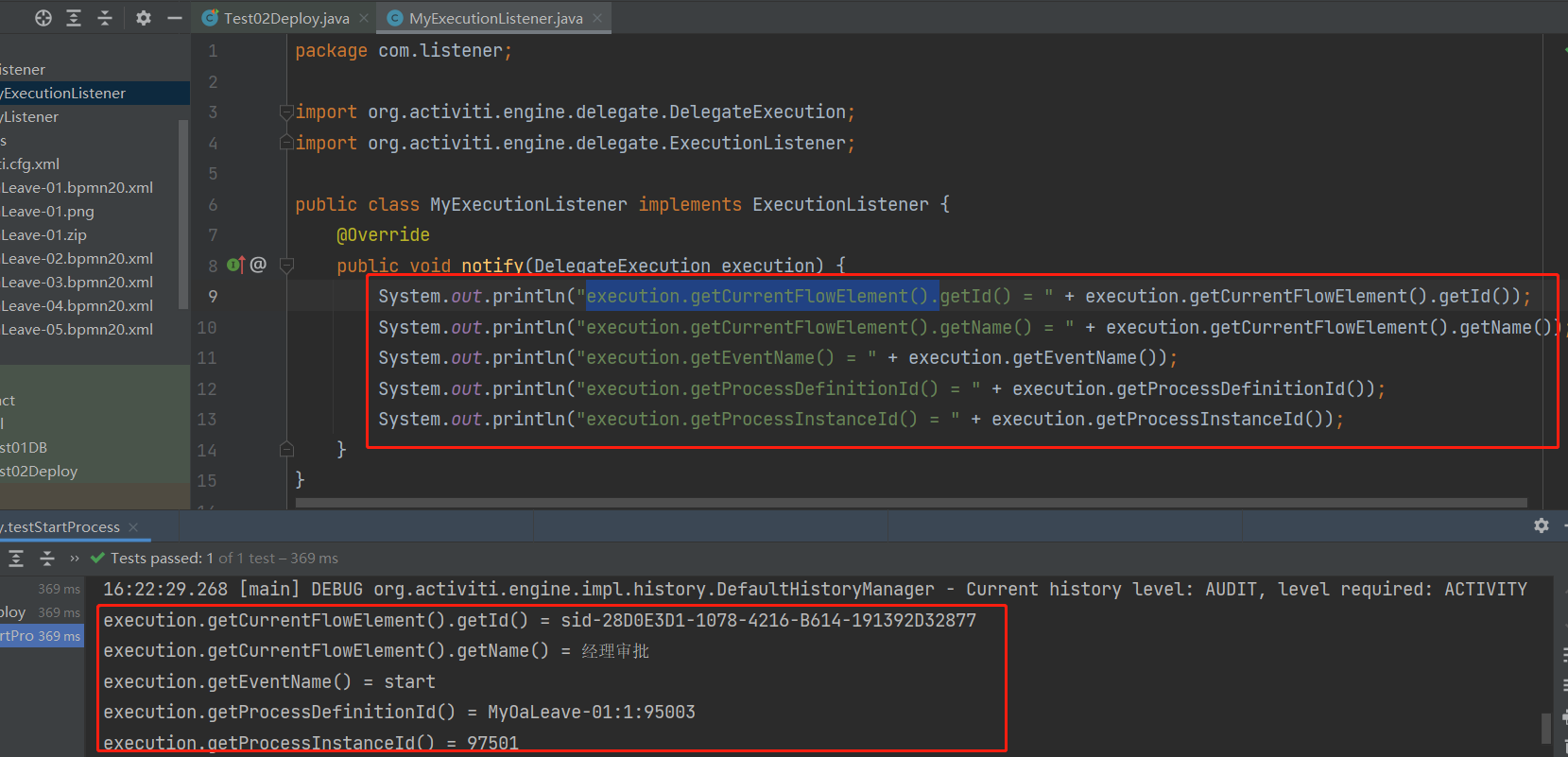Screen dimensions: 1568x757
Task: Click line number 9 in the gutter
Action: coord(213,297)
